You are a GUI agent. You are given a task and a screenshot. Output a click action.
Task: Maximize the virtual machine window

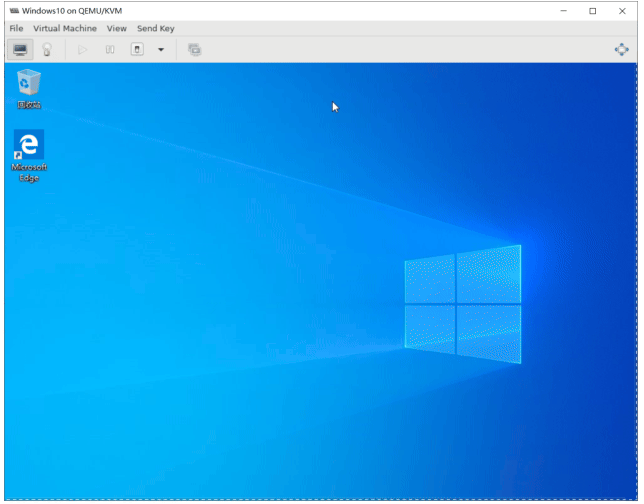(x=592, y=10)
